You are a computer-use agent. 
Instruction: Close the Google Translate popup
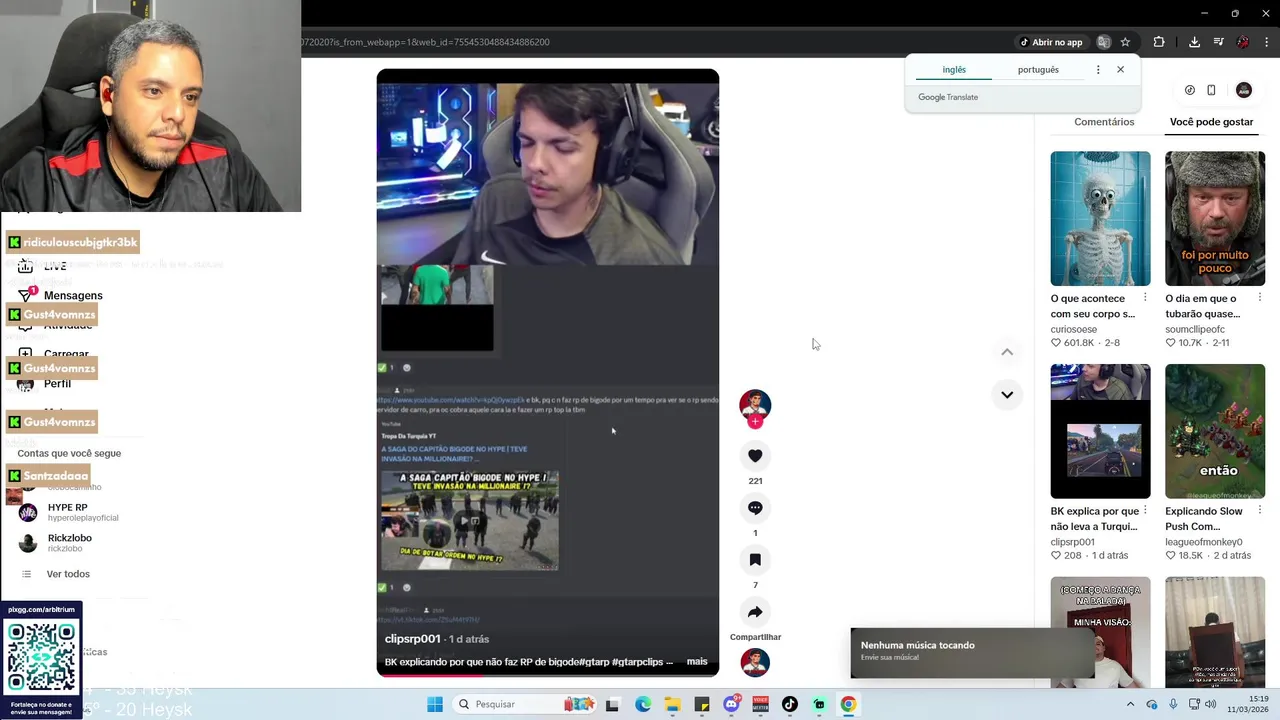(1120, 70)
